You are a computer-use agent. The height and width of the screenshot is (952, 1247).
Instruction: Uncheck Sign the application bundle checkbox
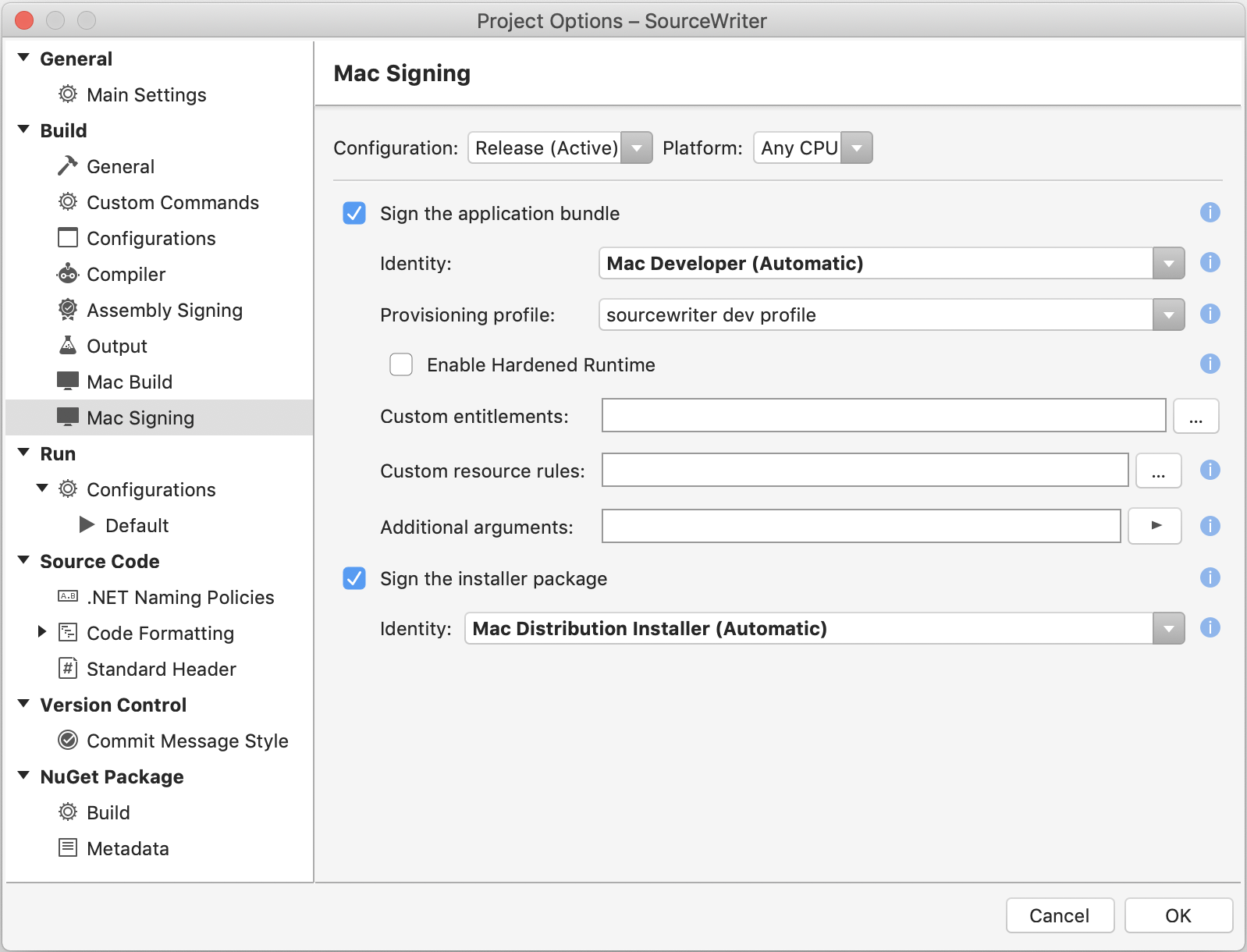tap(354, 213)
